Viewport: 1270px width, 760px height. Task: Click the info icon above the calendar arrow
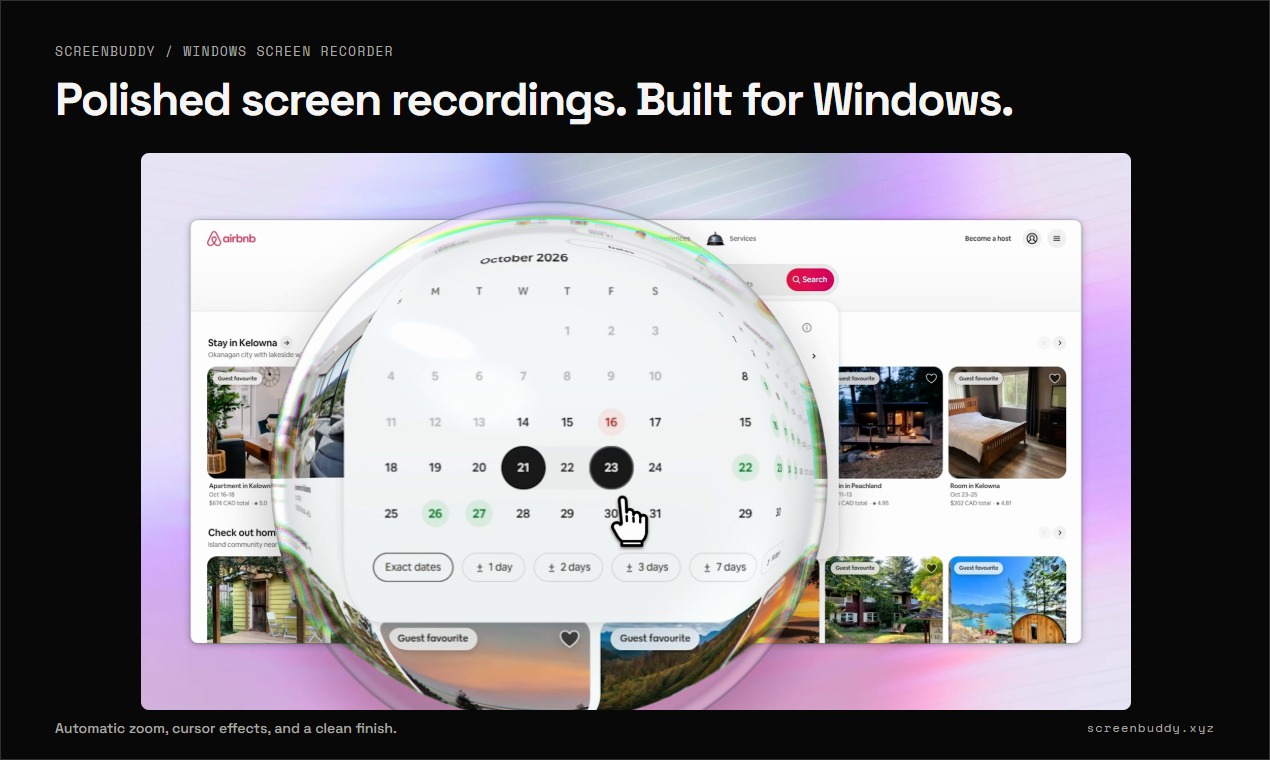807,328
